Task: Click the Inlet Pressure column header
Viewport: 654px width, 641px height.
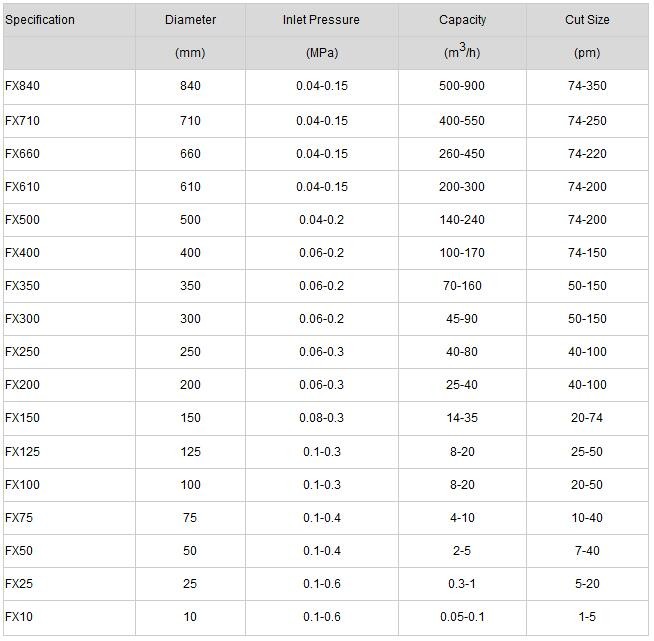Action: tap(321, 20)
